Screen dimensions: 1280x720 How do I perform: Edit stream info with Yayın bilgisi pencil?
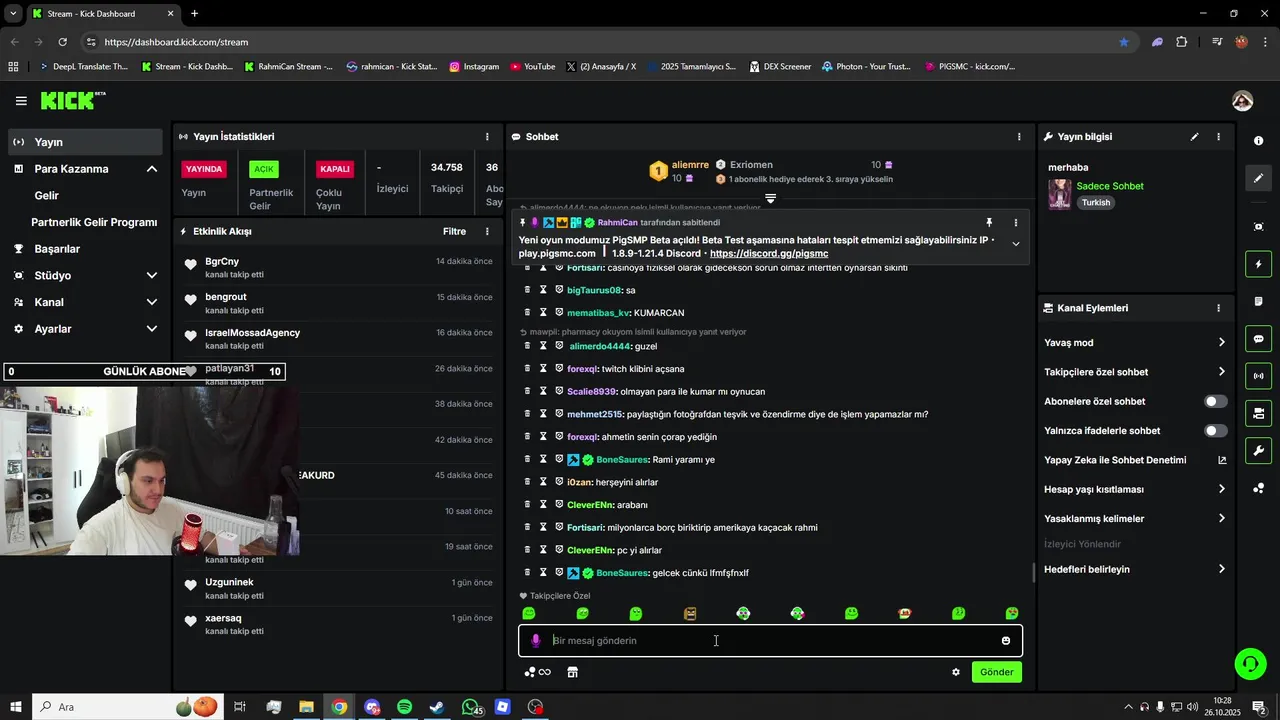tap(1194, 137)
